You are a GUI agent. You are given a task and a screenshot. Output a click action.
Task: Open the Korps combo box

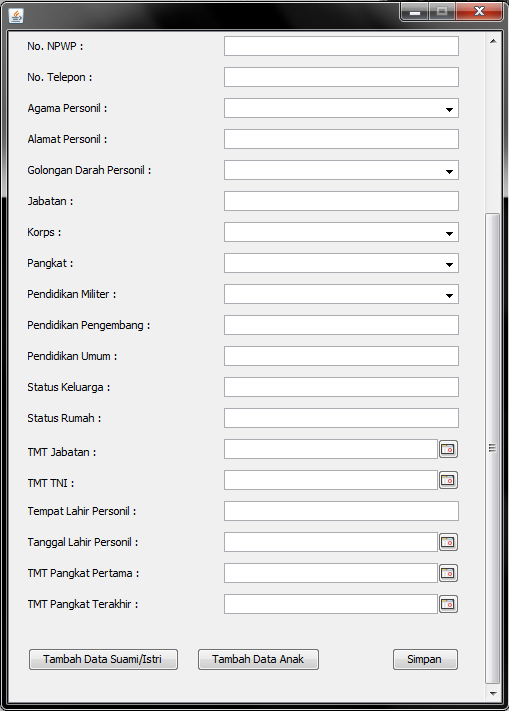click(341, 232)
